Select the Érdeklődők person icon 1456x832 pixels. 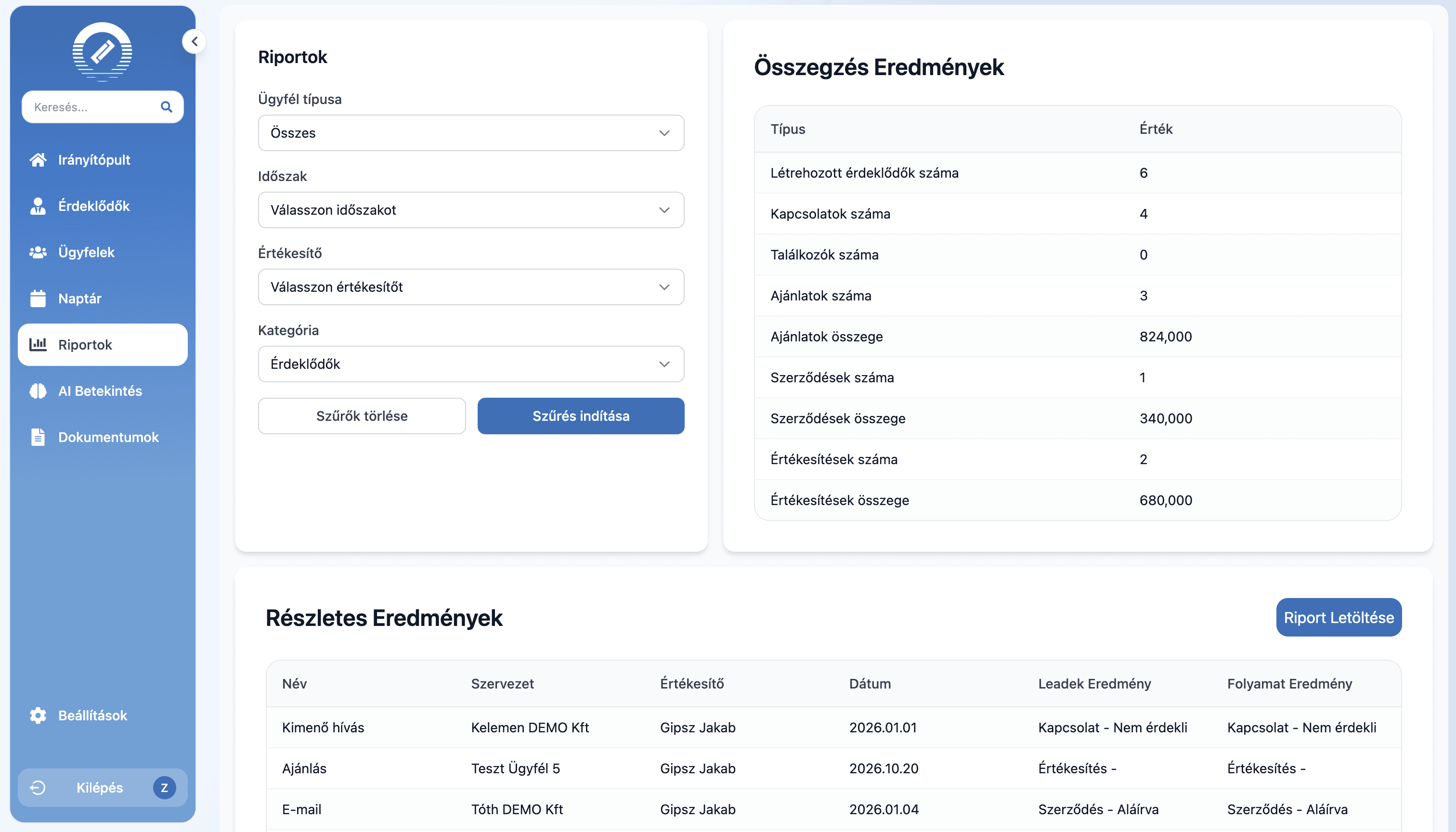(38, 206)
